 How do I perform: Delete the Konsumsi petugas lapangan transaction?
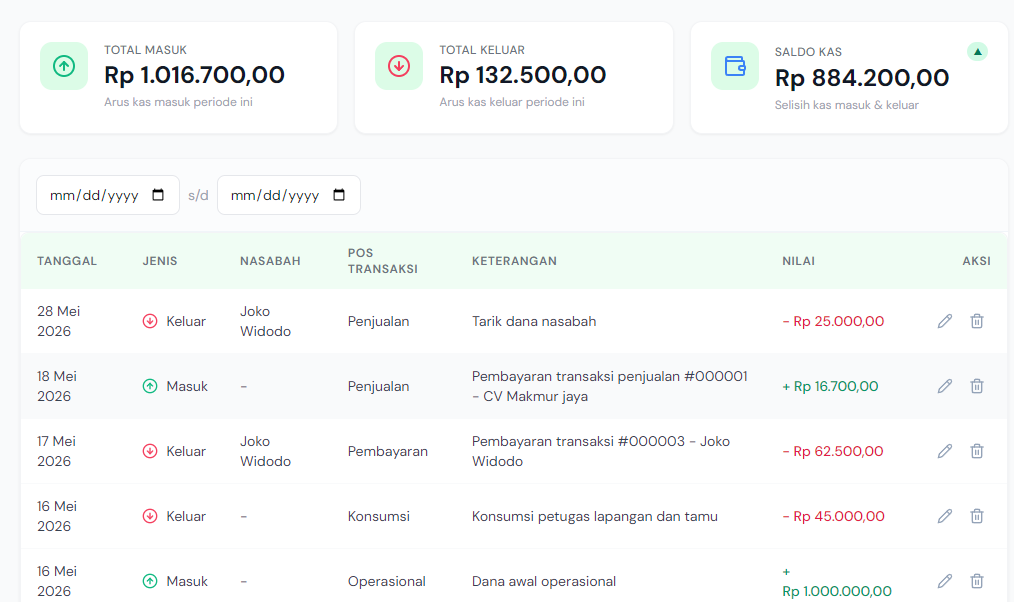[976, 516]
